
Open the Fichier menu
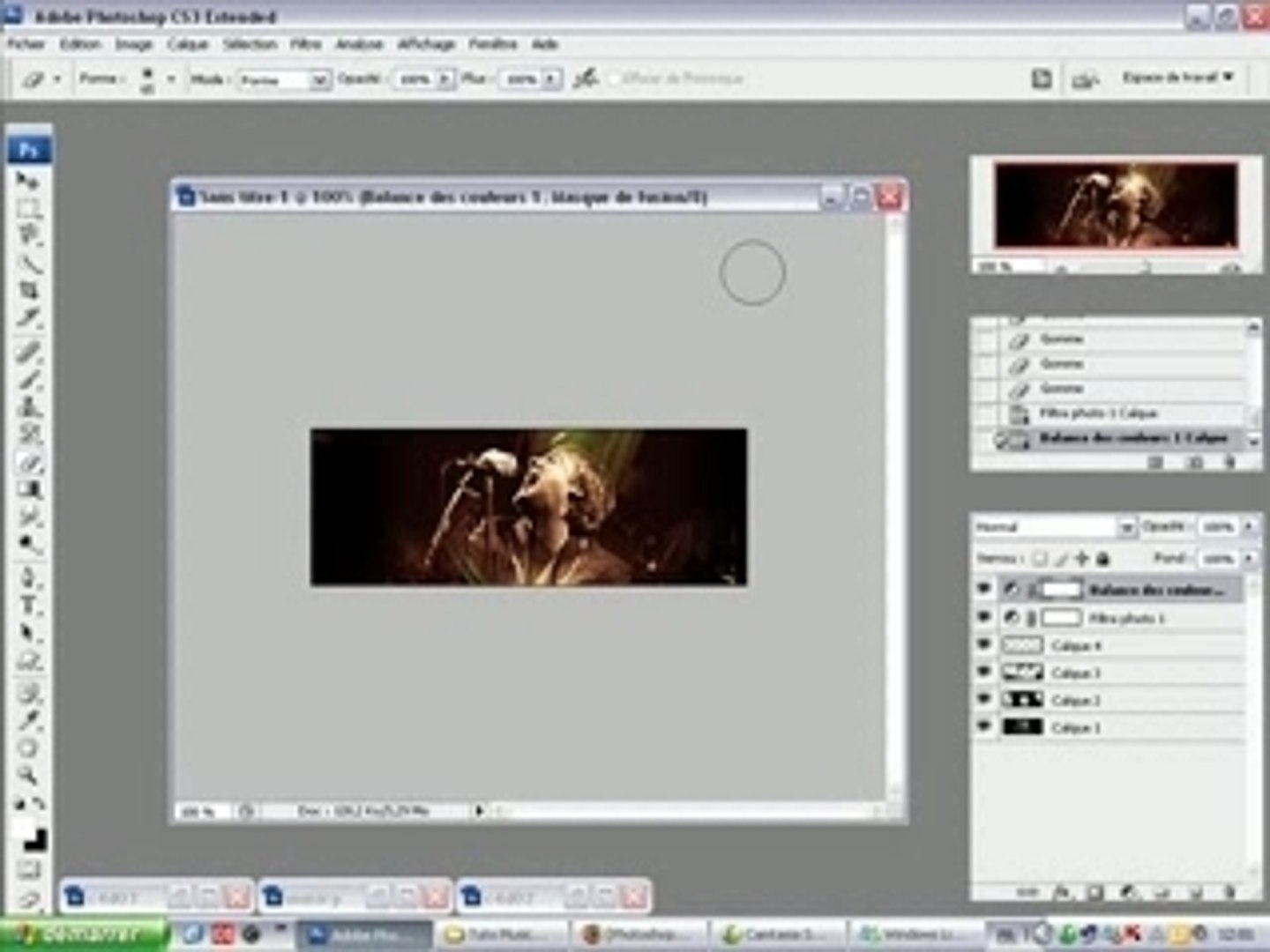tap(26, 43)
